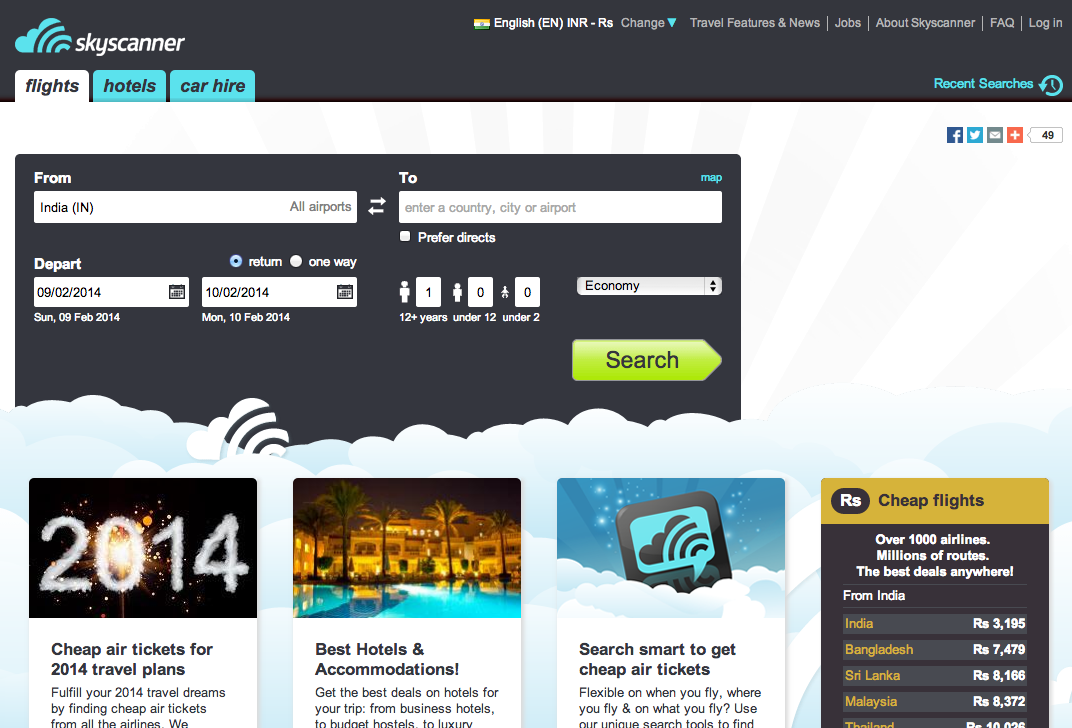Click the India flag icon
Screen dimensions: 1072x728
[x=481, y=23]
